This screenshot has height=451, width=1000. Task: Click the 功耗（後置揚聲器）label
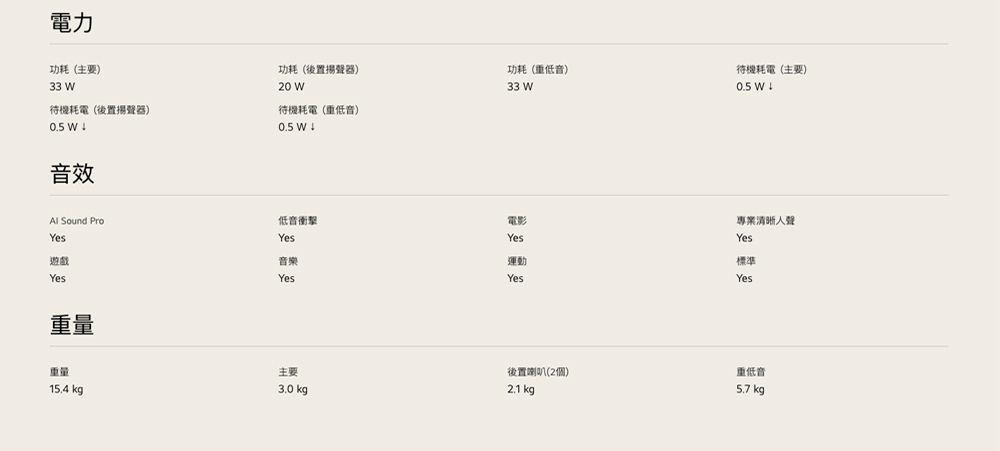tap(319, 69)
